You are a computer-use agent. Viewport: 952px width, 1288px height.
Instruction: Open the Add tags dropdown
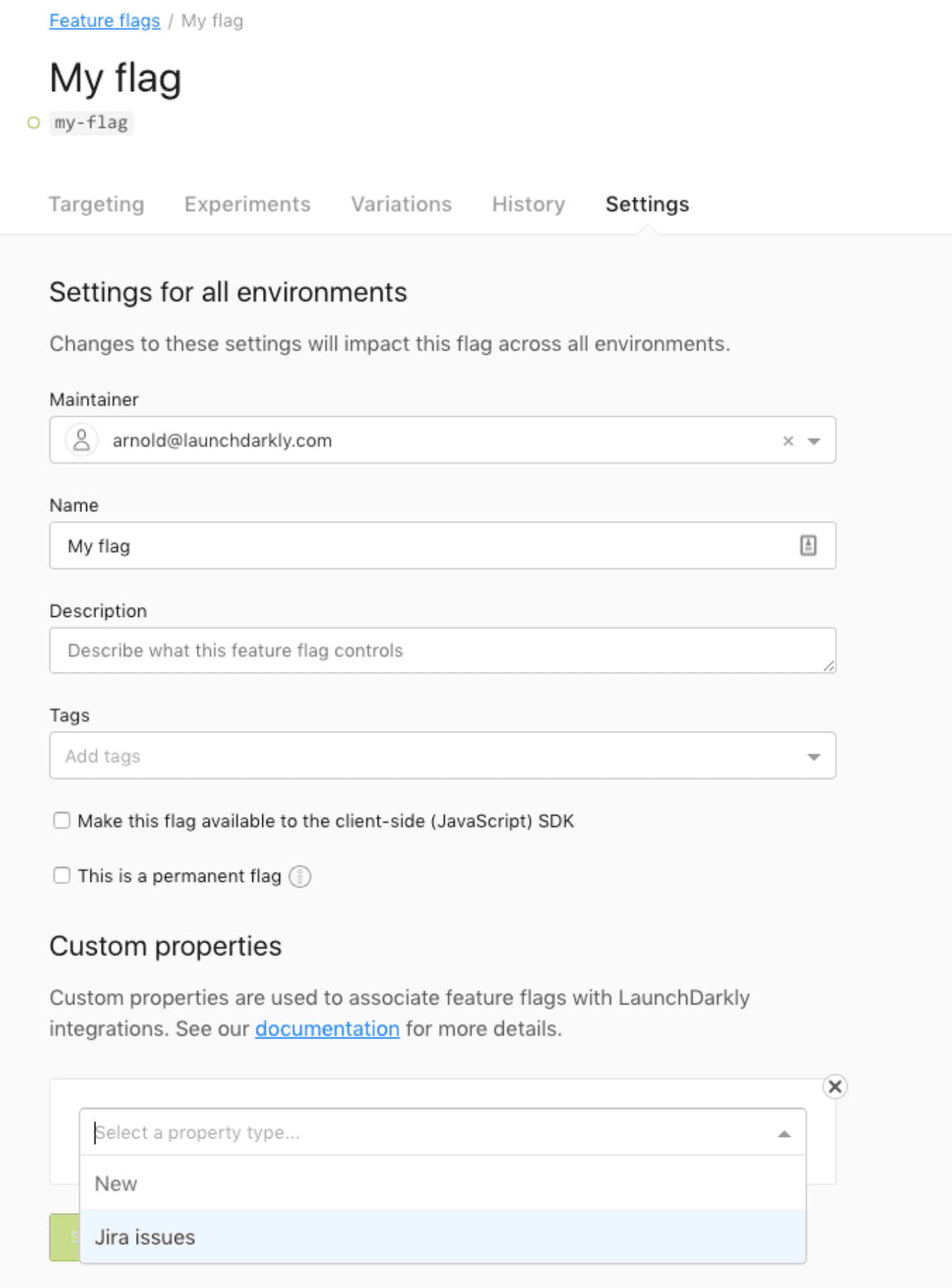pyautogui.click(x=813, y=757)
